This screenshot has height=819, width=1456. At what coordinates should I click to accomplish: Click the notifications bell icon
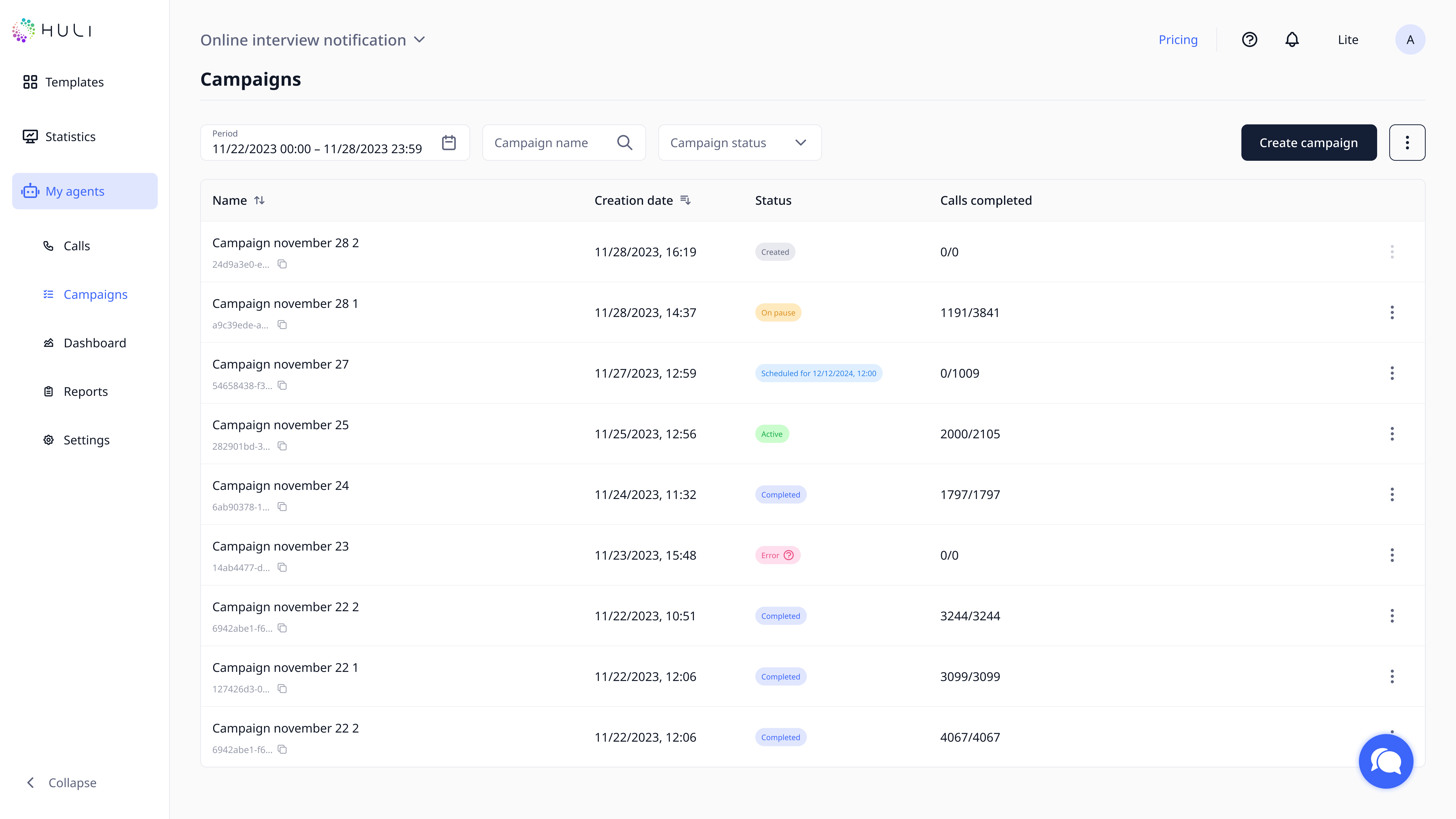click(1292, 40)
